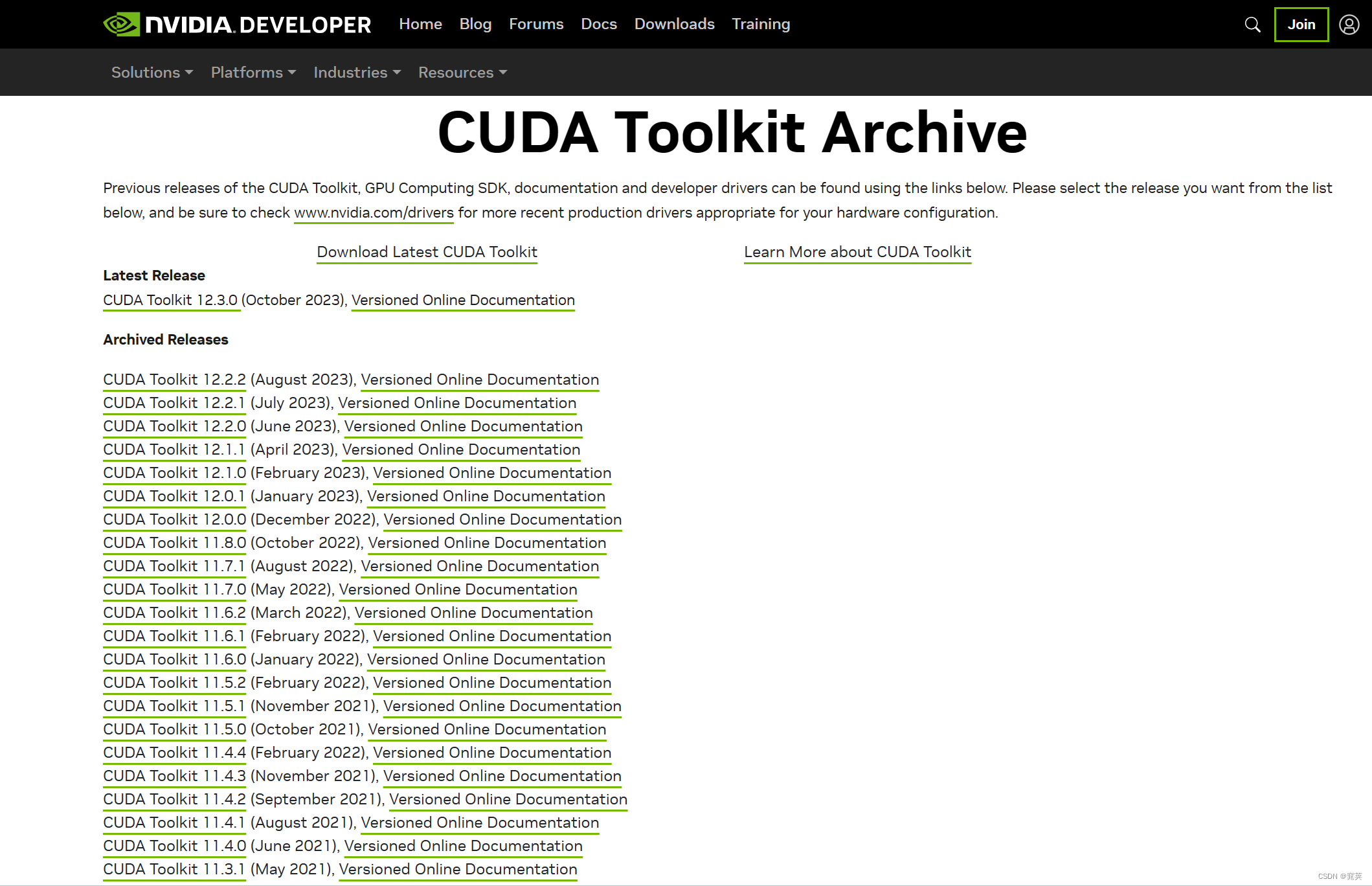Expand the Platforms dropdown menu
Viewport: 1372px width, 886px height.
pos(253,73)
